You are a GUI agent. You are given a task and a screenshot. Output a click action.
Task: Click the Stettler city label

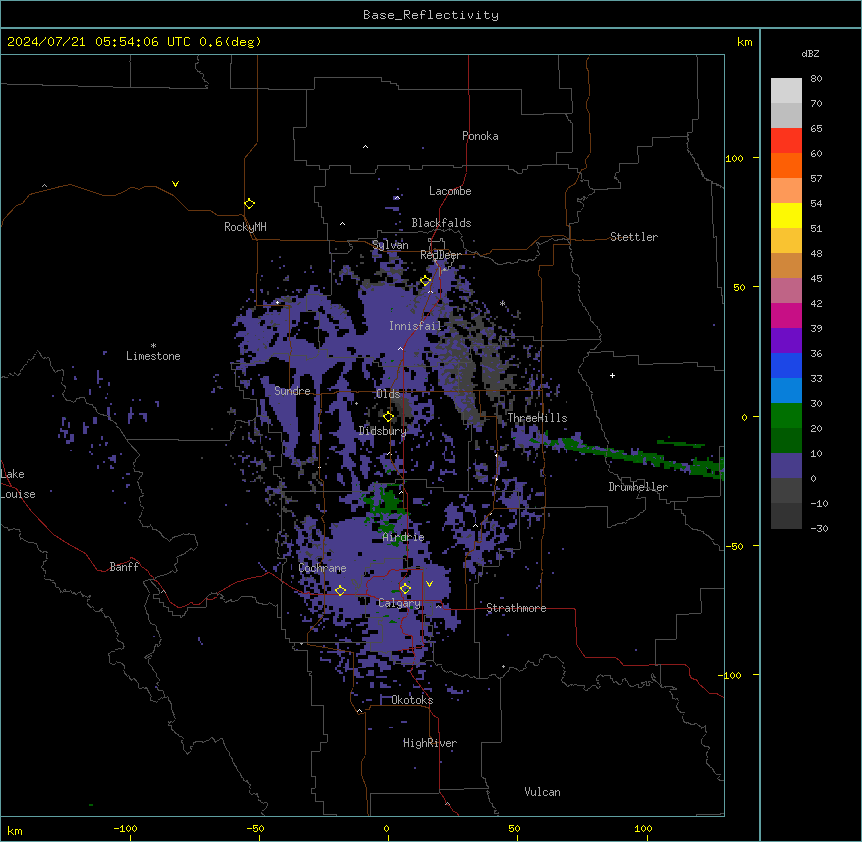(634, 237)
